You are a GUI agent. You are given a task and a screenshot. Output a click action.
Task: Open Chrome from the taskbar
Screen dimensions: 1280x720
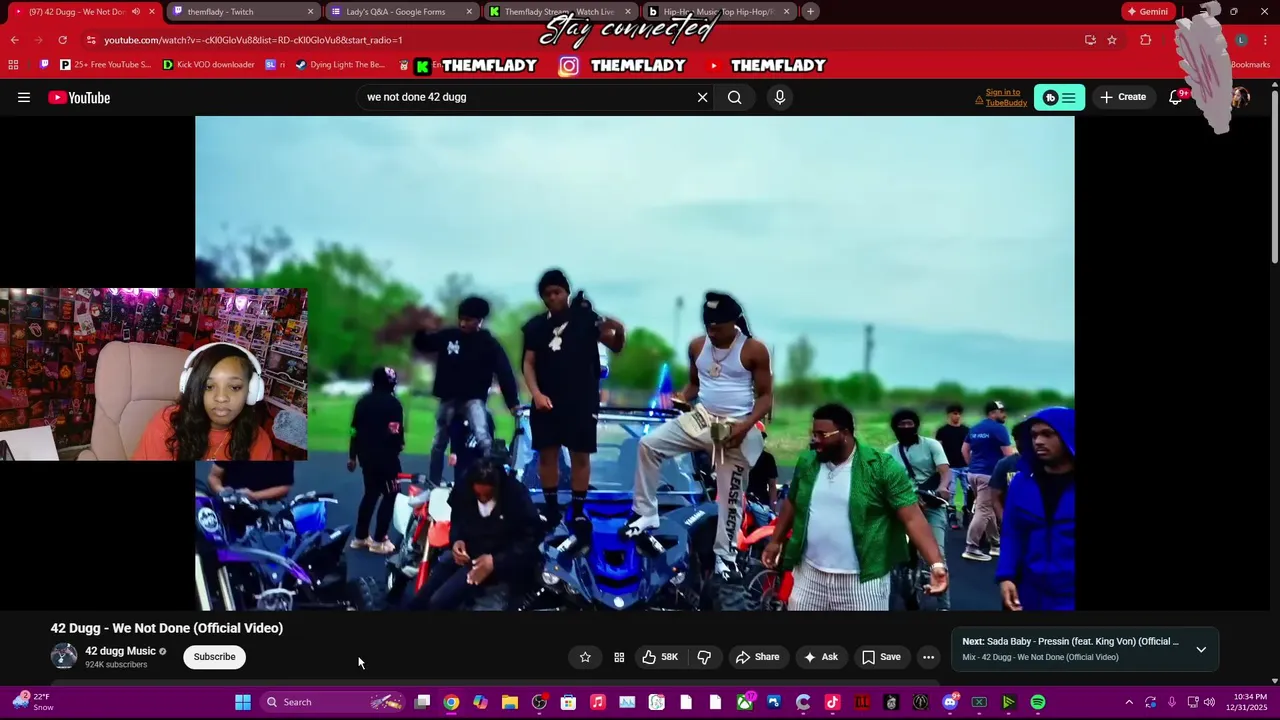[451, 702]
